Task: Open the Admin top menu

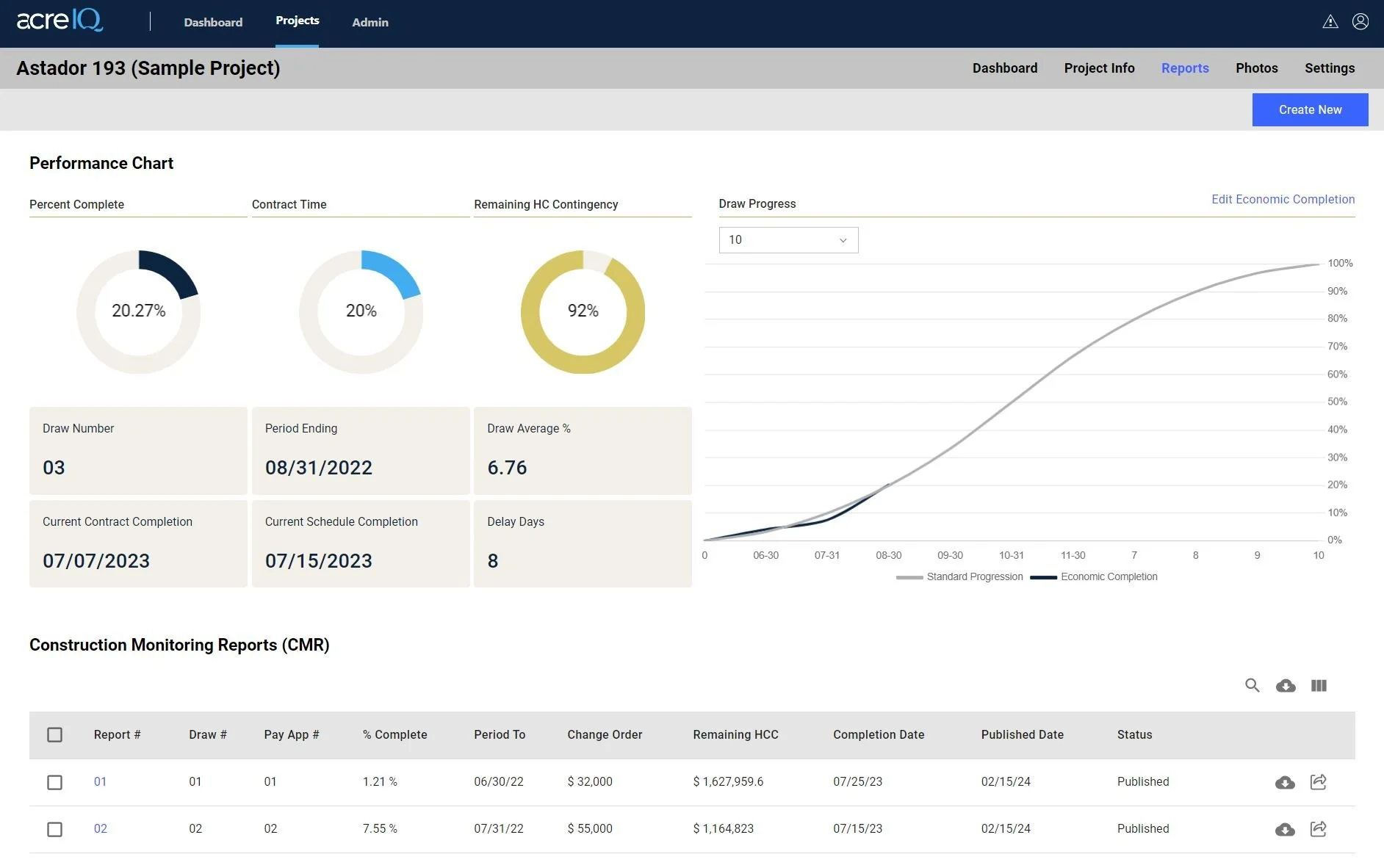Action: click(370, 22)
